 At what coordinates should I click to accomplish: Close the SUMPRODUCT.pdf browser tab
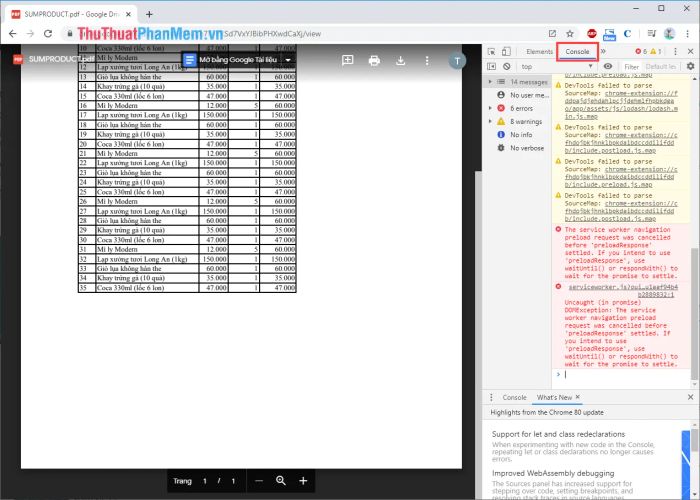click(x=128, y=14)
